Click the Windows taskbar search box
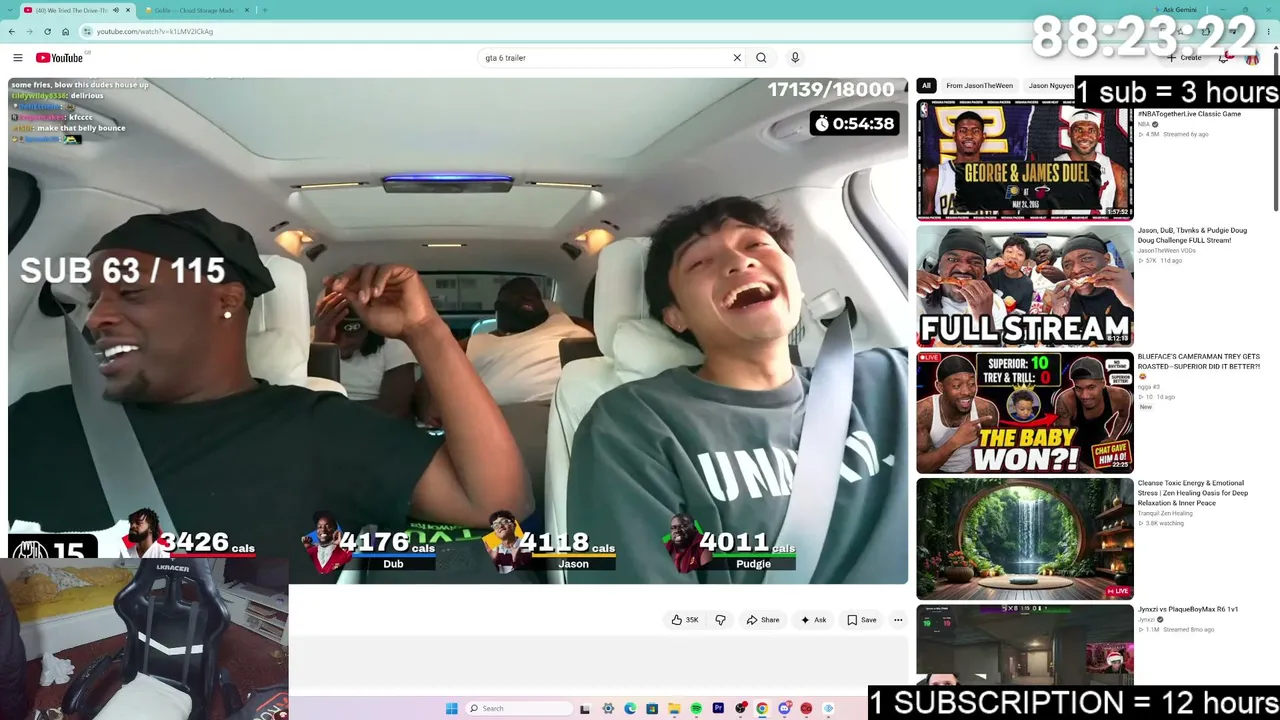The image size is (1280, 720). [x=520, y=708]
